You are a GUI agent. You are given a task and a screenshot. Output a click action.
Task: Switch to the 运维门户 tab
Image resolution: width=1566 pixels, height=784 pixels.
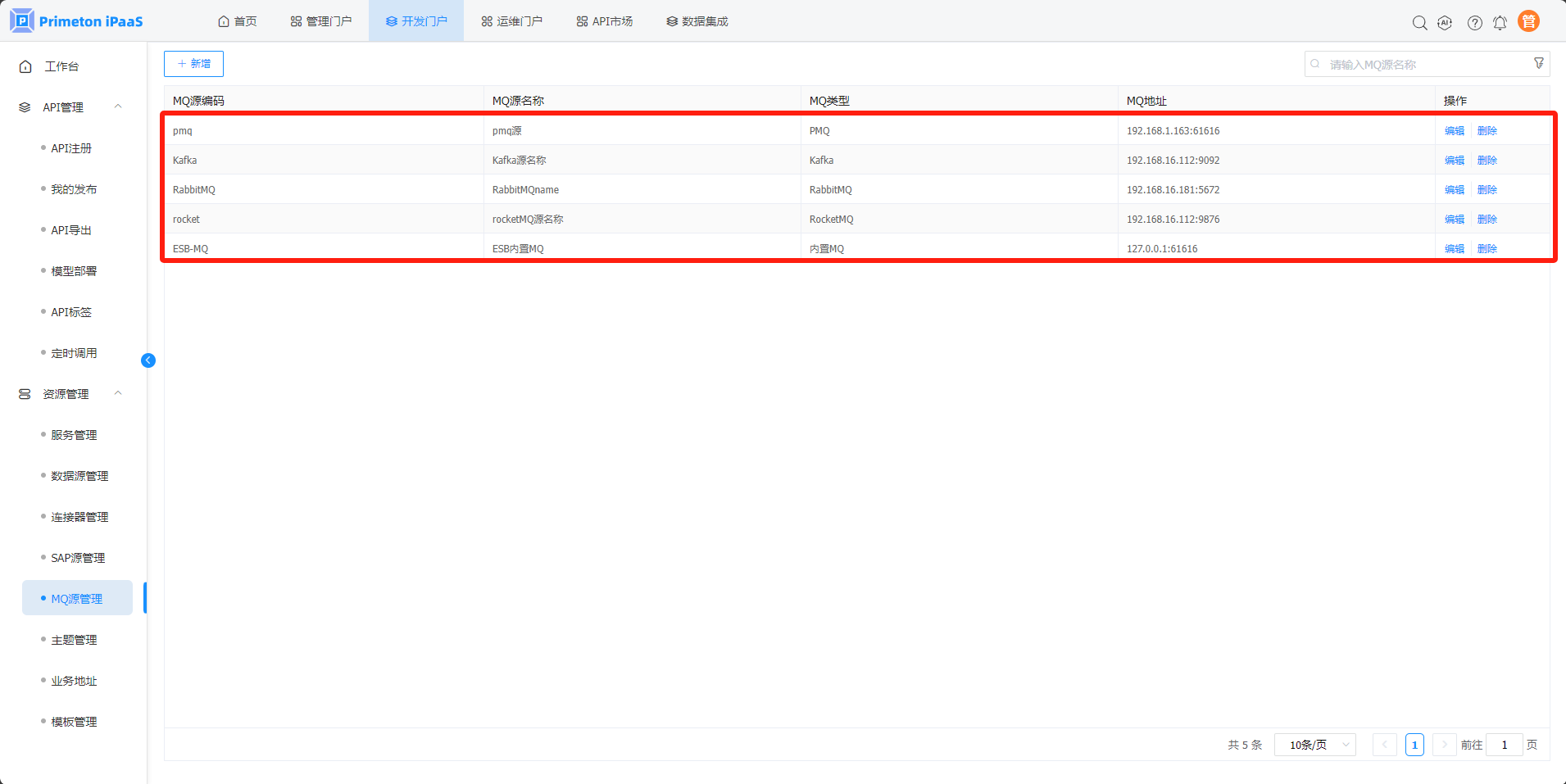511,21
